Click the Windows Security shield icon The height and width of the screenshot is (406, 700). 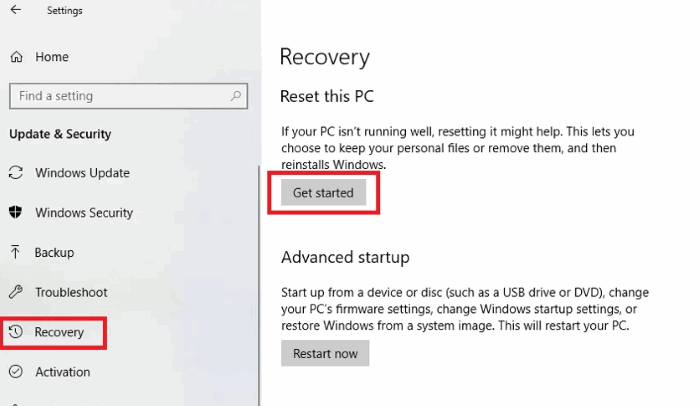click(16, 213)
